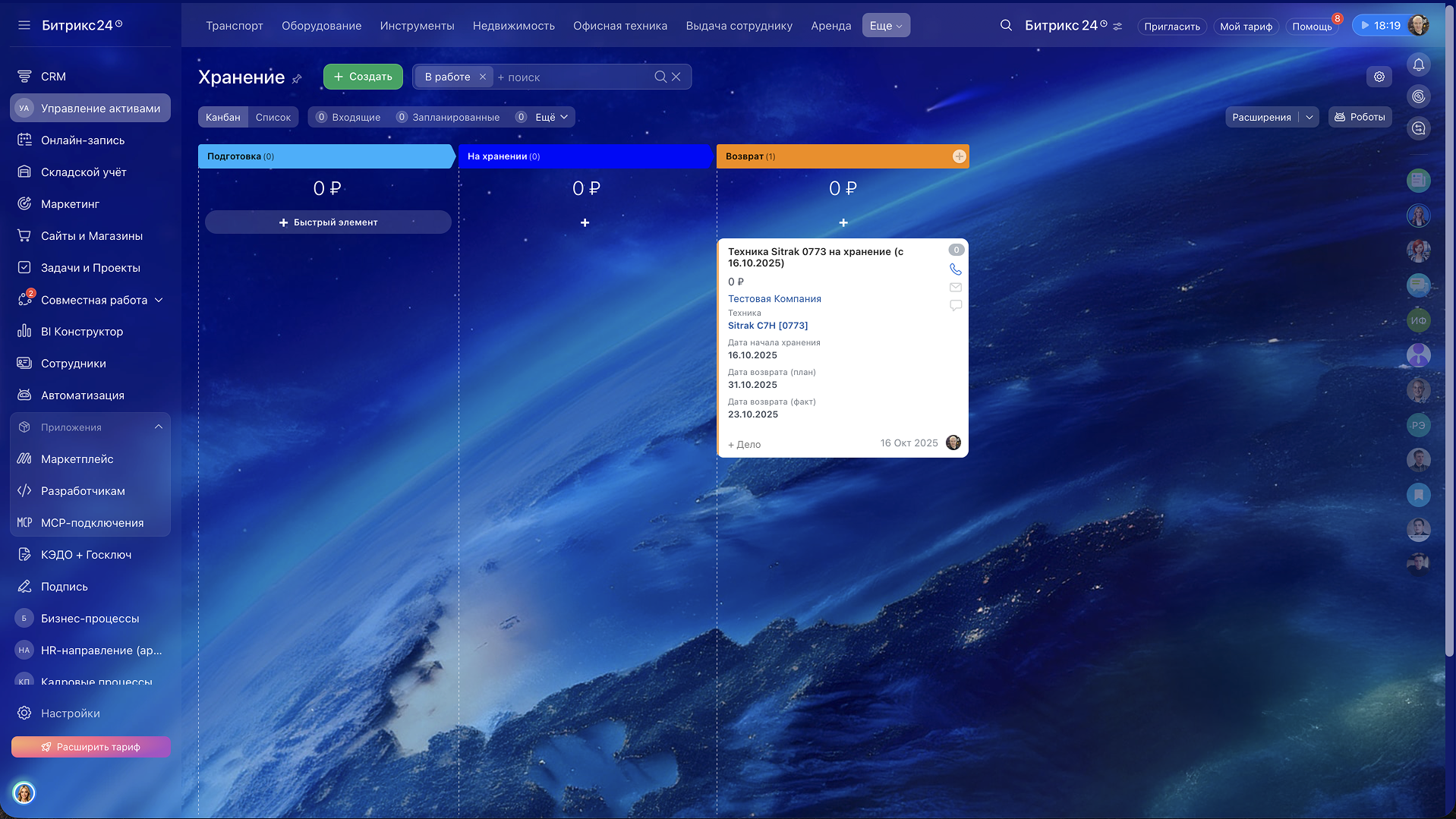Click the email icon on the card
This screenshot has height=819, width=1456.
tap(956, 288)
